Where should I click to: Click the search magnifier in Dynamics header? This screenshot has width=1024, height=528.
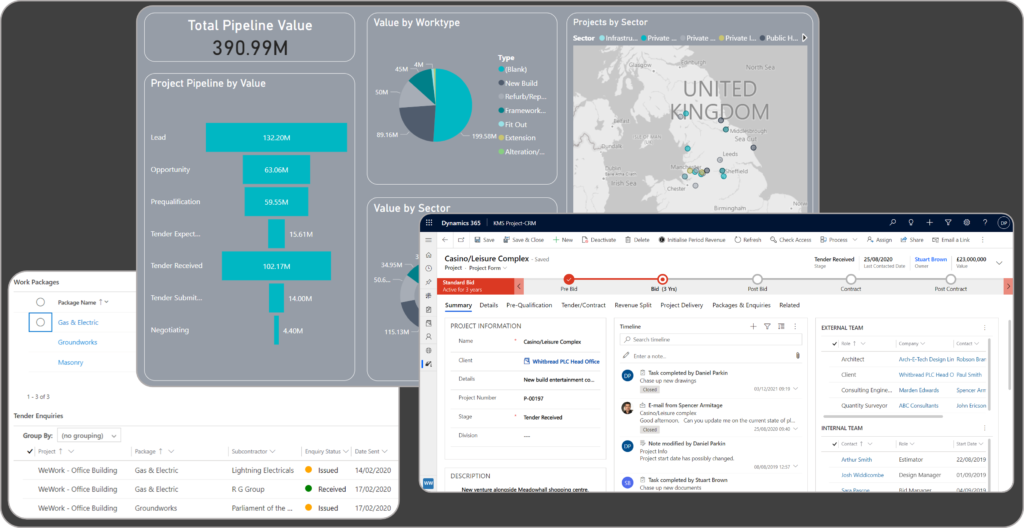click(893, 223)
